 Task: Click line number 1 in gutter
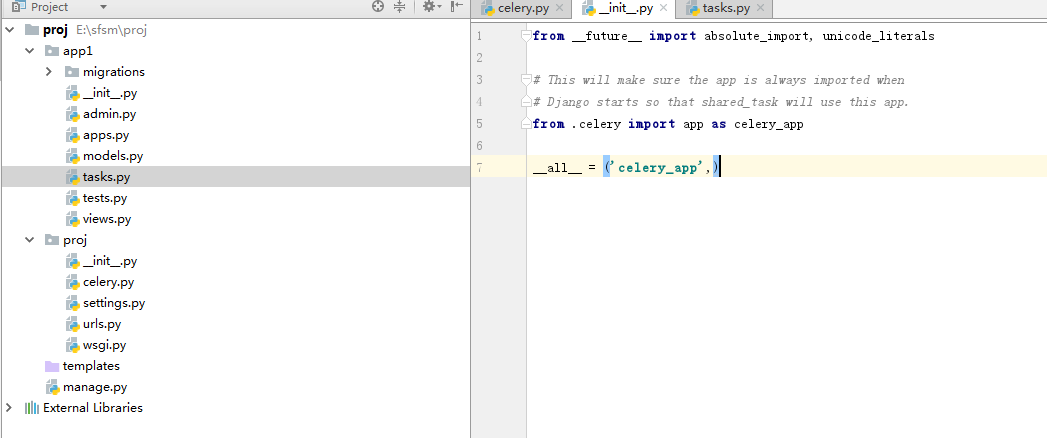coord(479,36)
